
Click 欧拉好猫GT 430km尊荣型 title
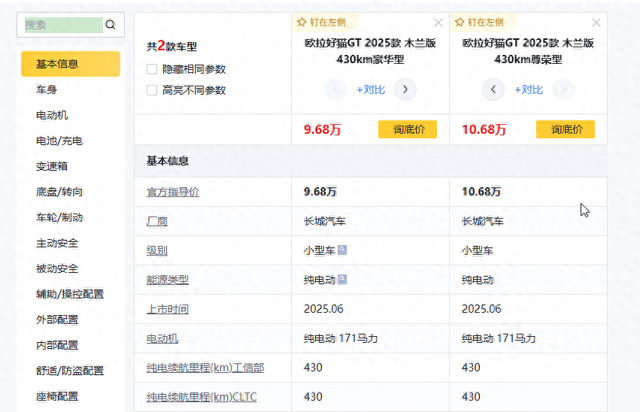pyautogui.click(x=528, y=51)
